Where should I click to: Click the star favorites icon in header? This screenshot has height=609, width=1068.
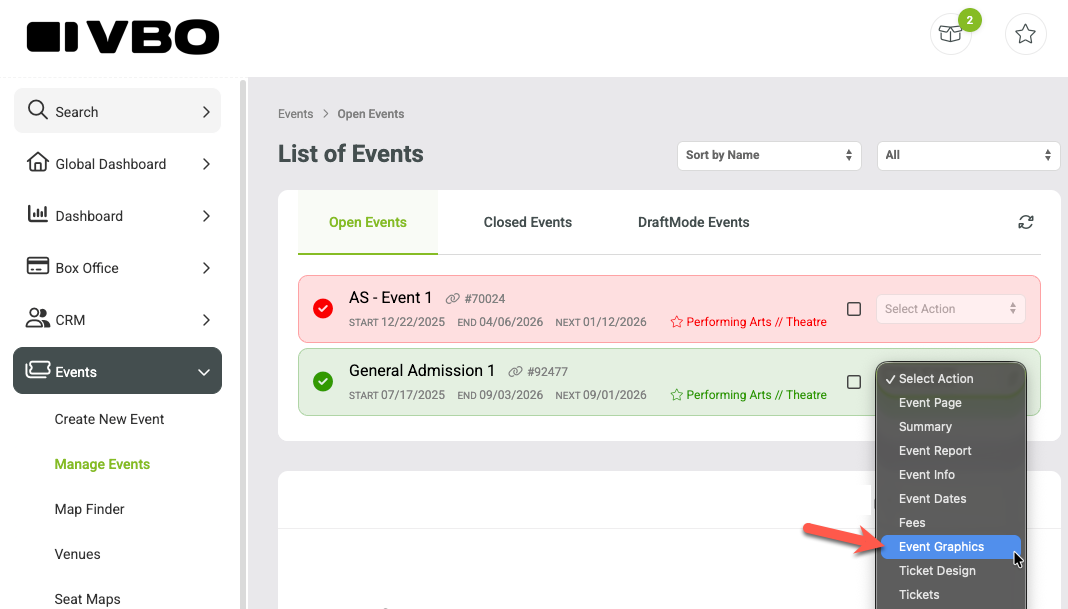click(1025, 33)
